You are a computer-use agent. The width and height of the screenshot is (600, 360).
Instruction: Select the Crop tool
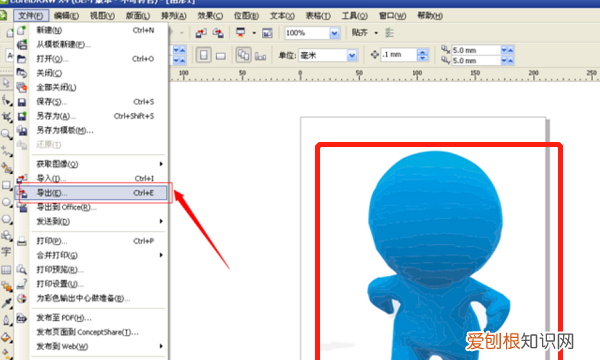point(6,117)
